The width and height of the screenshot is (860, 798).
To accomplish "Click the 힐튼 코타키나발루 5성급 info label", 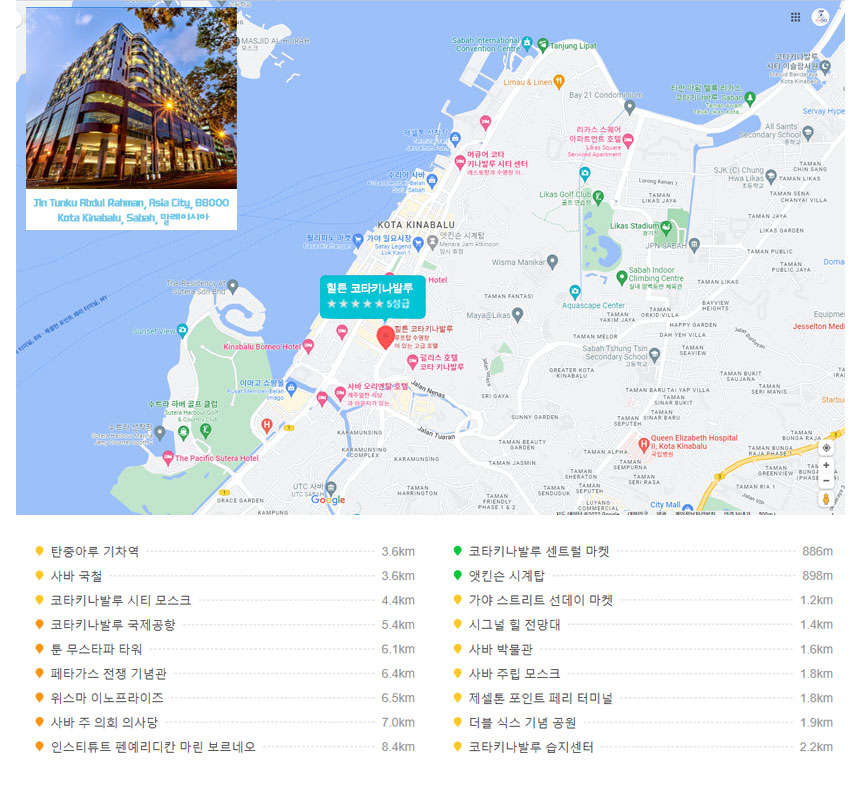I will point(371,294).
